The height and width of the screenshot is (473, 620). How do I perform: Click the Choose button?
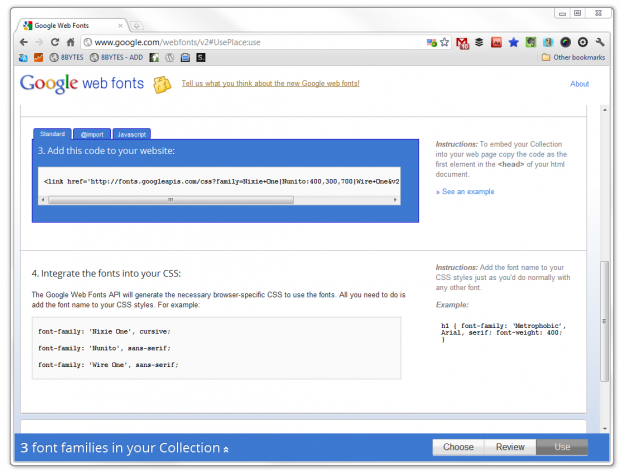tap(458, 447)
